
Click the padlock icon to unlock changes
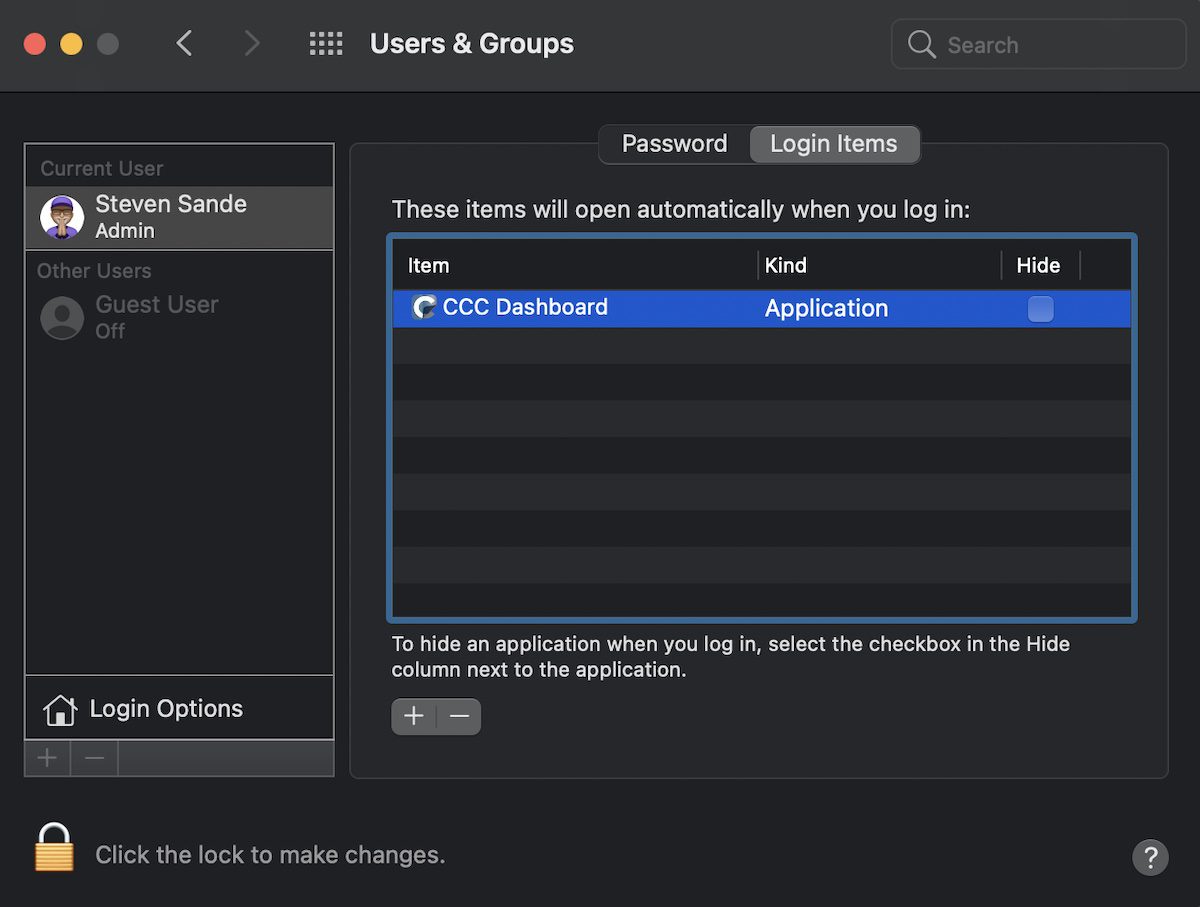(x=54, y=847)
